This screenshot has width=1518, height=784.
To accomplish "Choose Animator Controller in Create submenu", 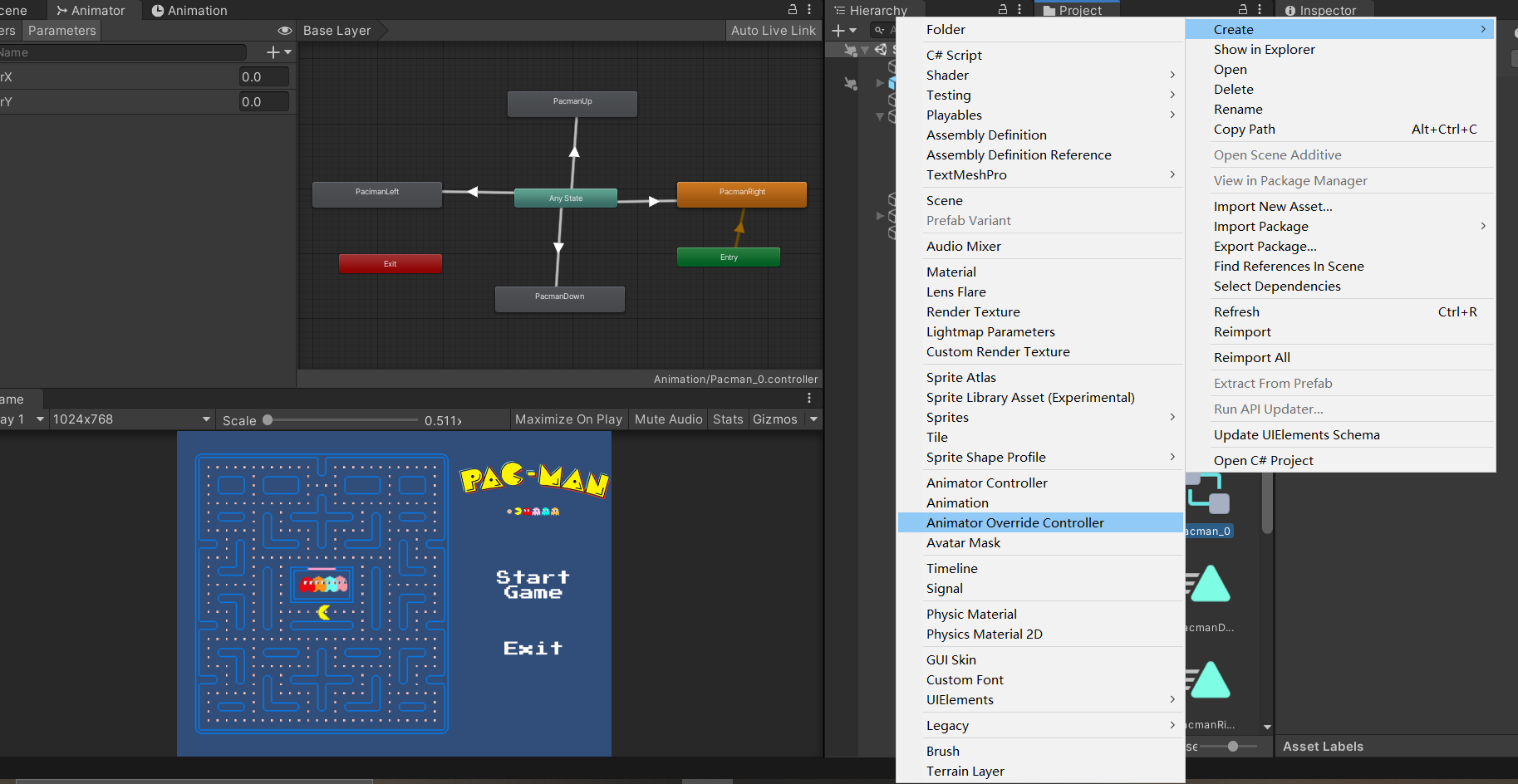I will [x=1040, y=483].
